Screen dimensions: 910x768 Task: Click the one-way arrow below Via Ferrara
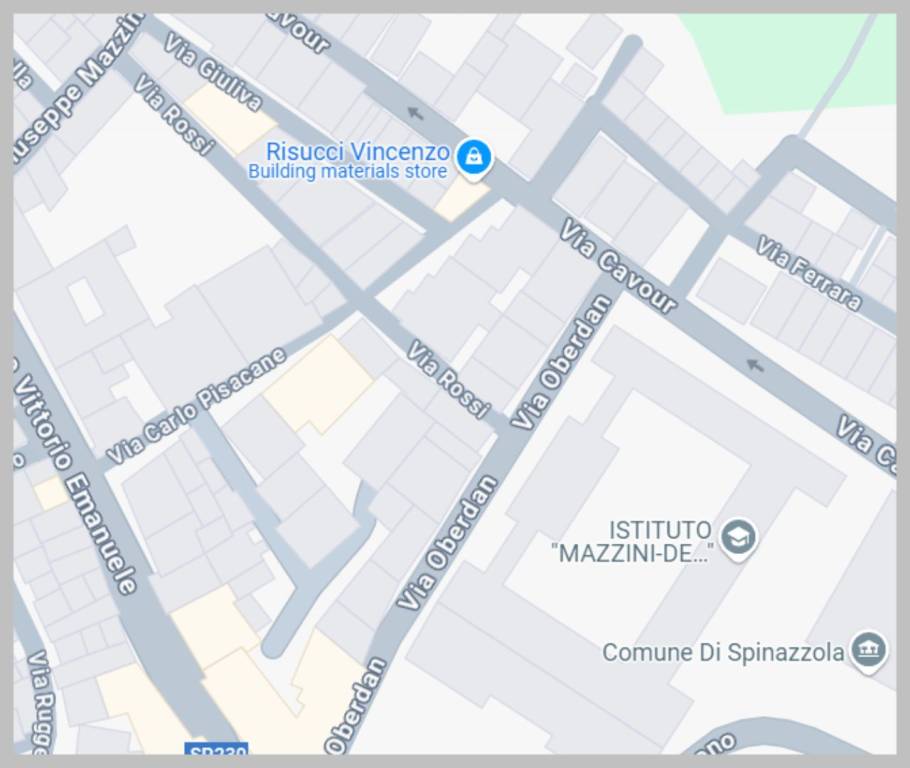point(754,365)
